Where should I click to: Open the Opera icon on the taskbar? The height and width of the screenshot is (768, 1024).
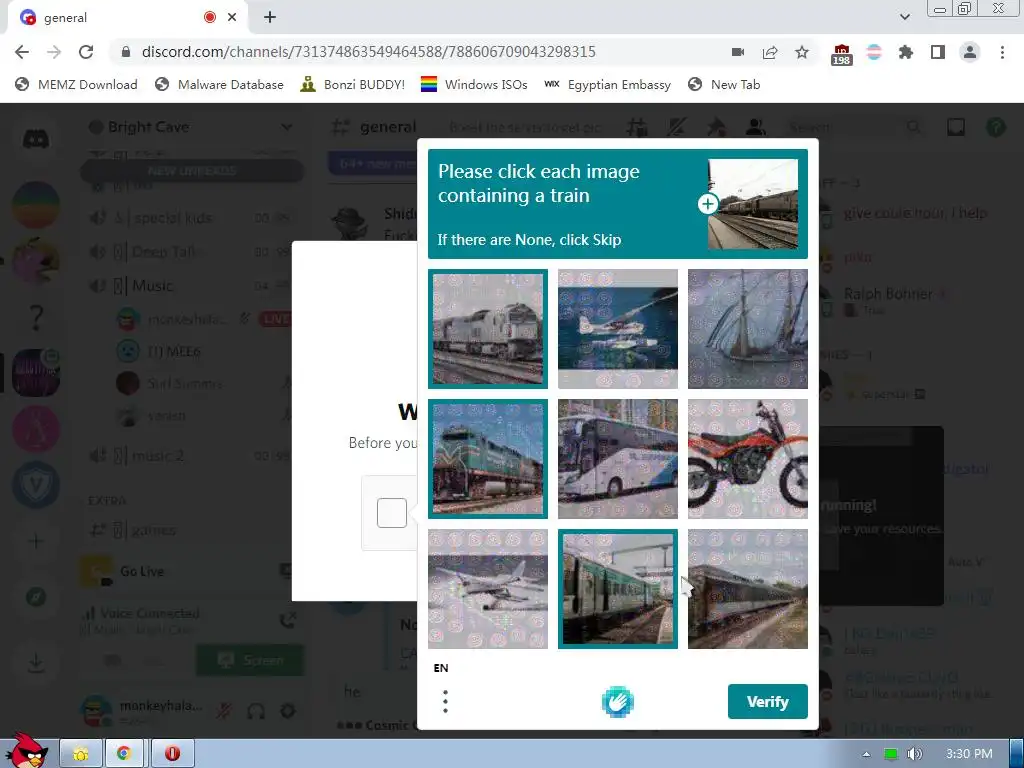coord(172,754)
